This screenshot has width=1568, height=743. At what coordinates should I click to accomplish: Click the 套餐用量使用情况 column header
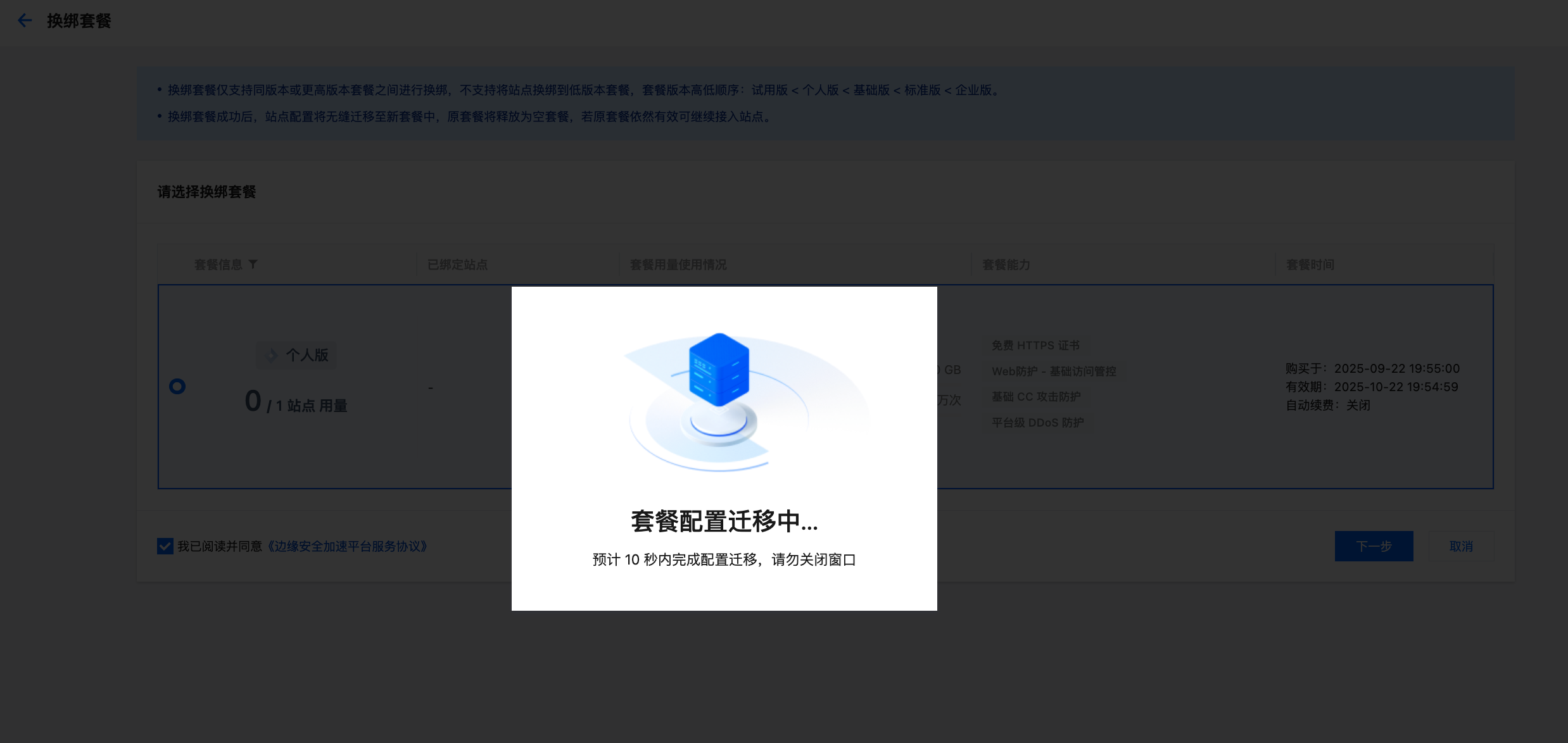(x=678, y=265)
